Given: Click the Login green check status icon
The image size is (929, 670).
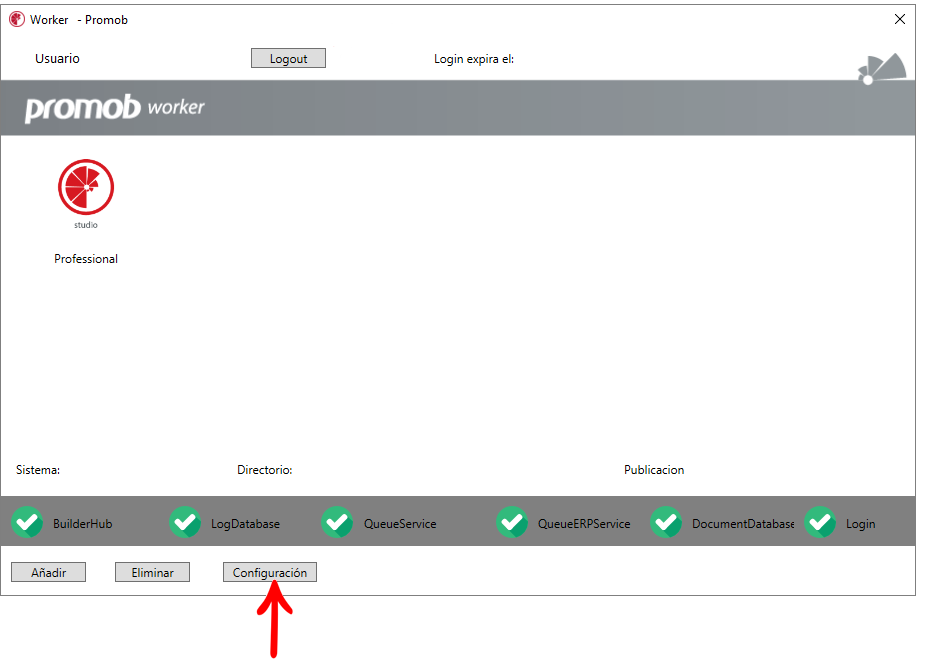Looking at the screenshot, I should click(x=821, y=522).
